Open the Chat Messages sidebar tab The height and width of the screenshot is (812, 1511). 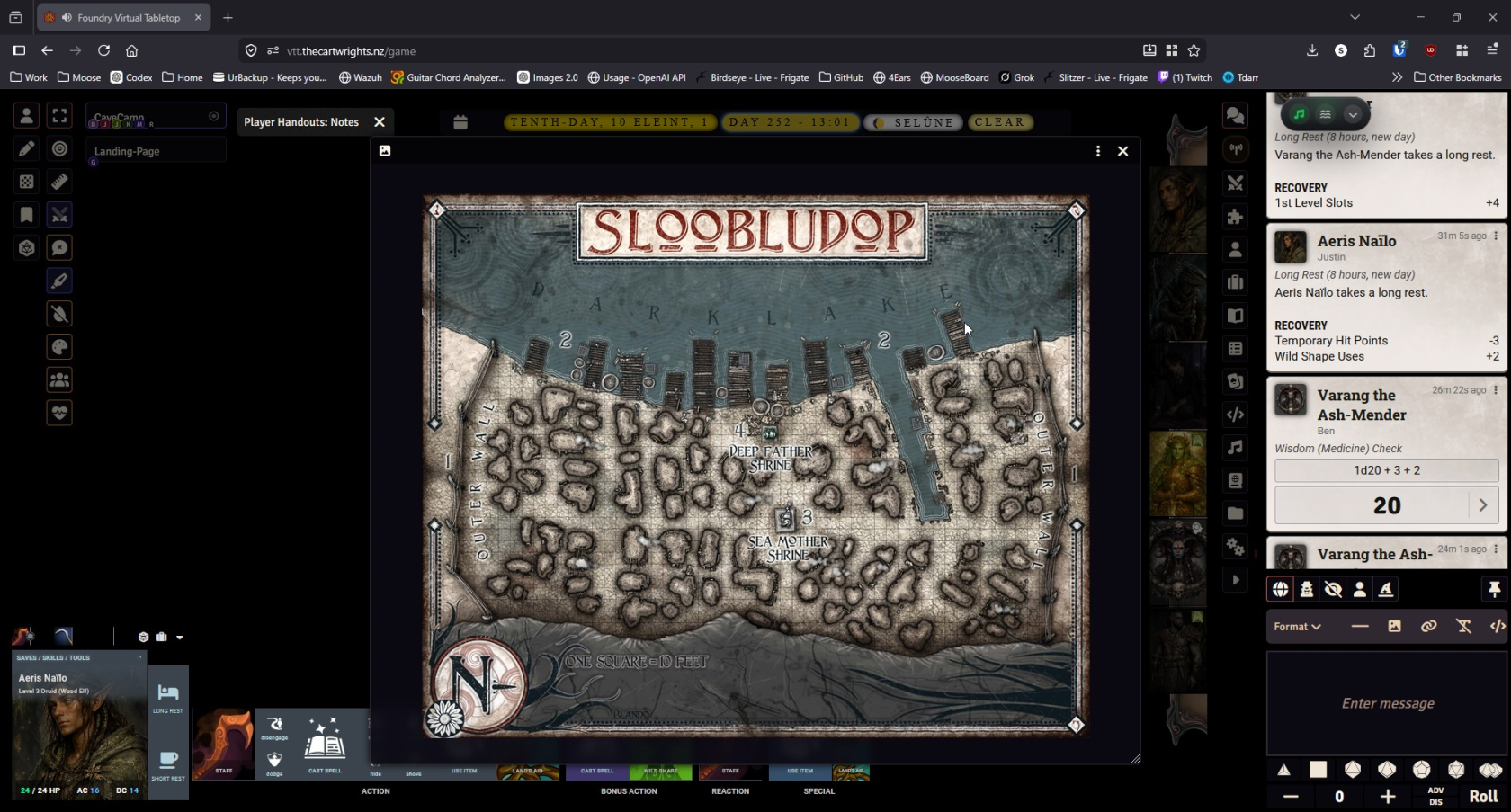pyautogui.click(x=1236, y=116)
